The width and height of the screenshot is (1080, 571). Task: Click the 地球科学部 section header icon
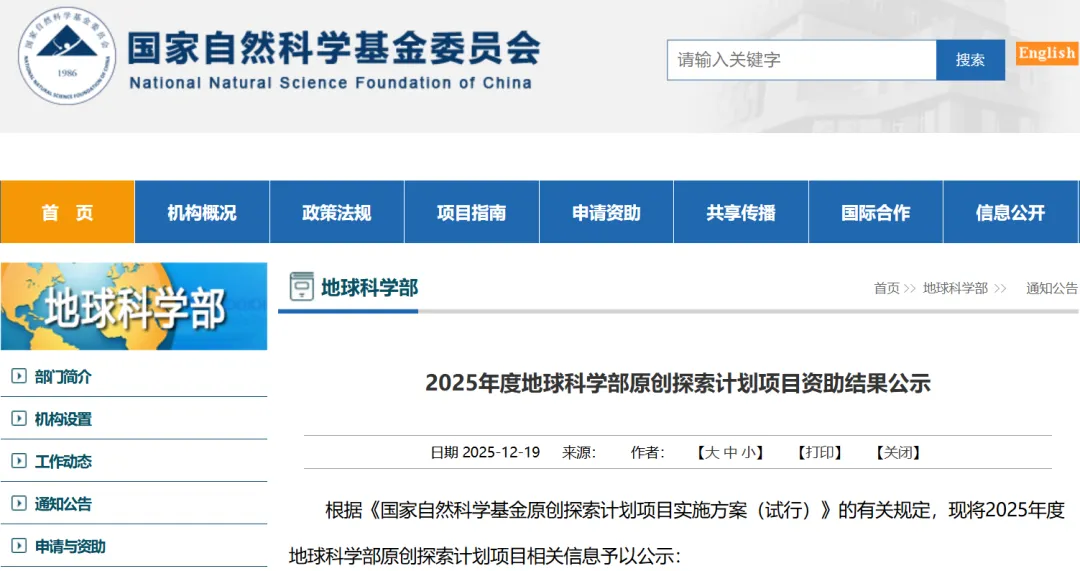coord(301,287)
